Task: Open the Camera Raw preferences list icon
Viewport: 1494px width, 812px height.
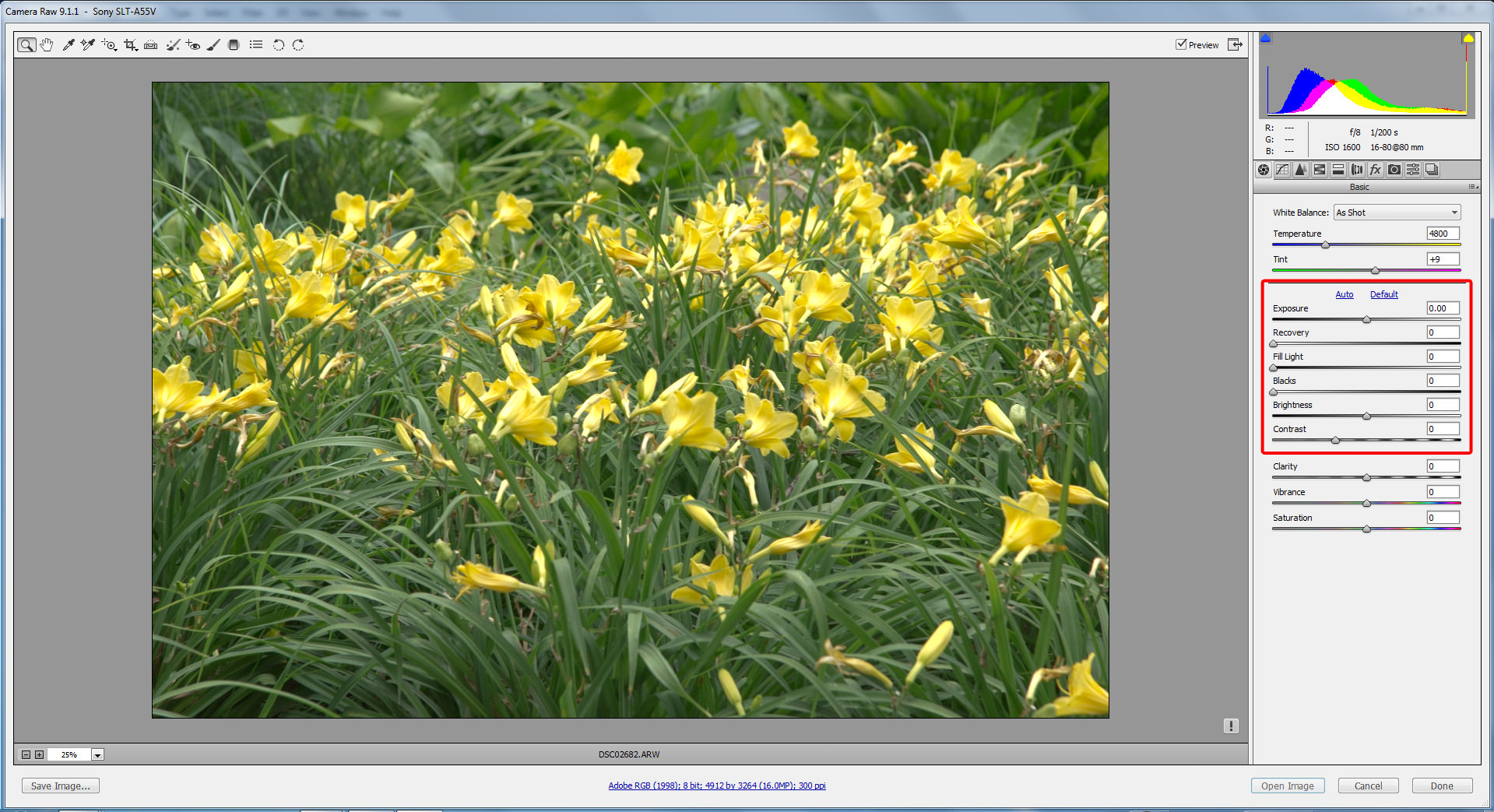Action: click(x=255, y=45)
